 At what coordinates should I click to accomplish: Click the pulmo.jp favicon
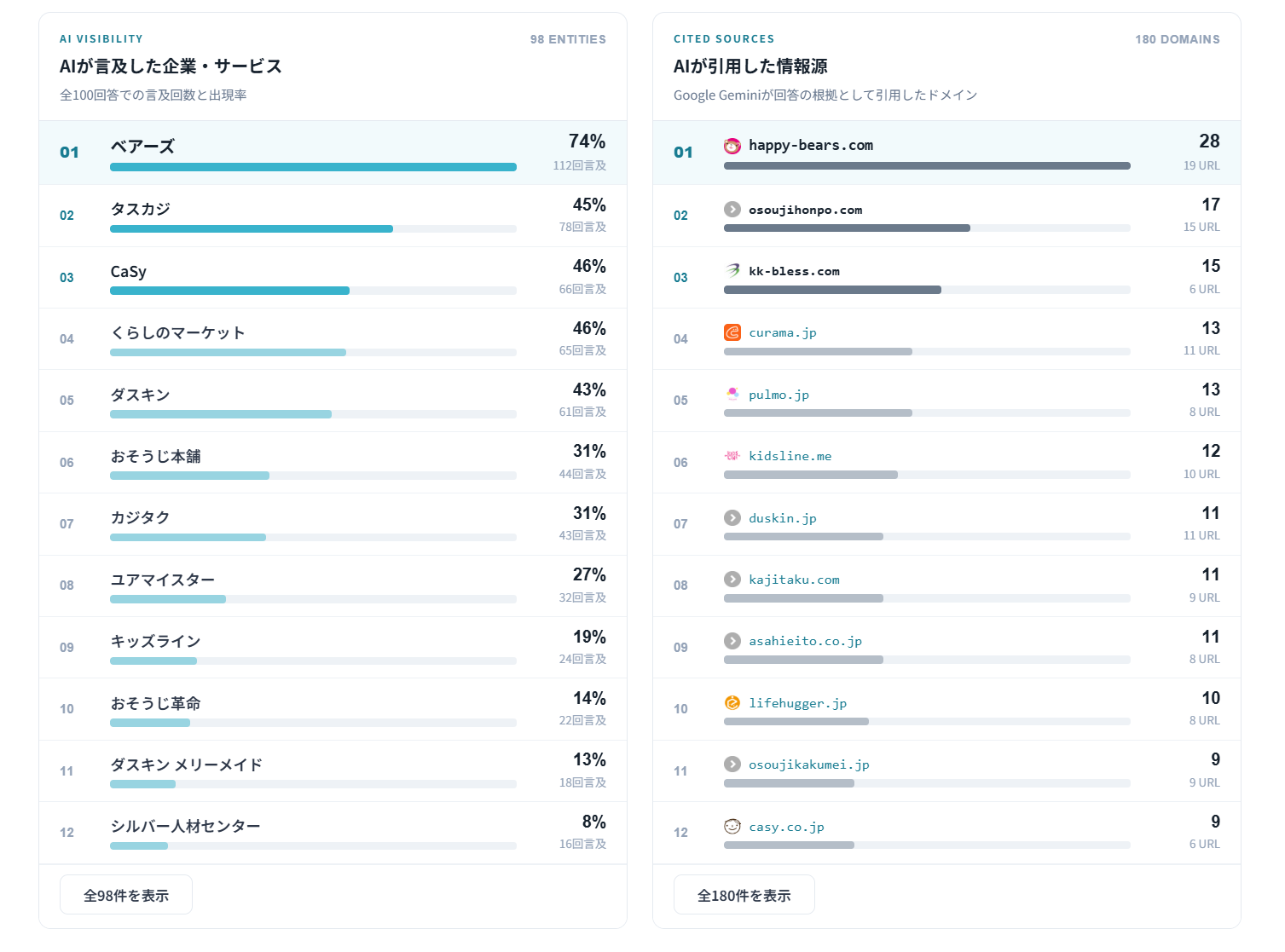click(x=732, y=394)
